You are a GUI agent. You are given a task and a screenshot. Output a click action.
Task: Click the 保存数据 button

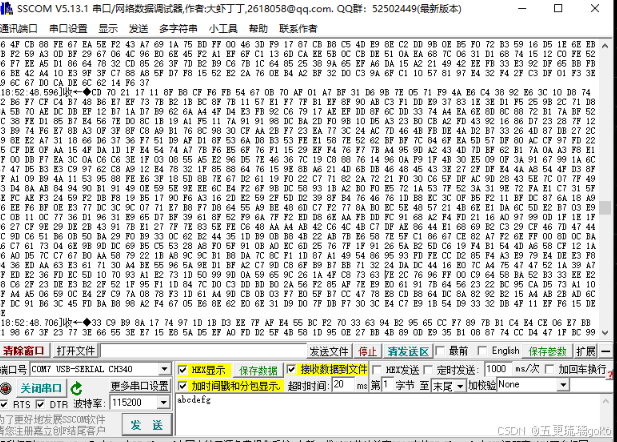(x=258, y=370)
